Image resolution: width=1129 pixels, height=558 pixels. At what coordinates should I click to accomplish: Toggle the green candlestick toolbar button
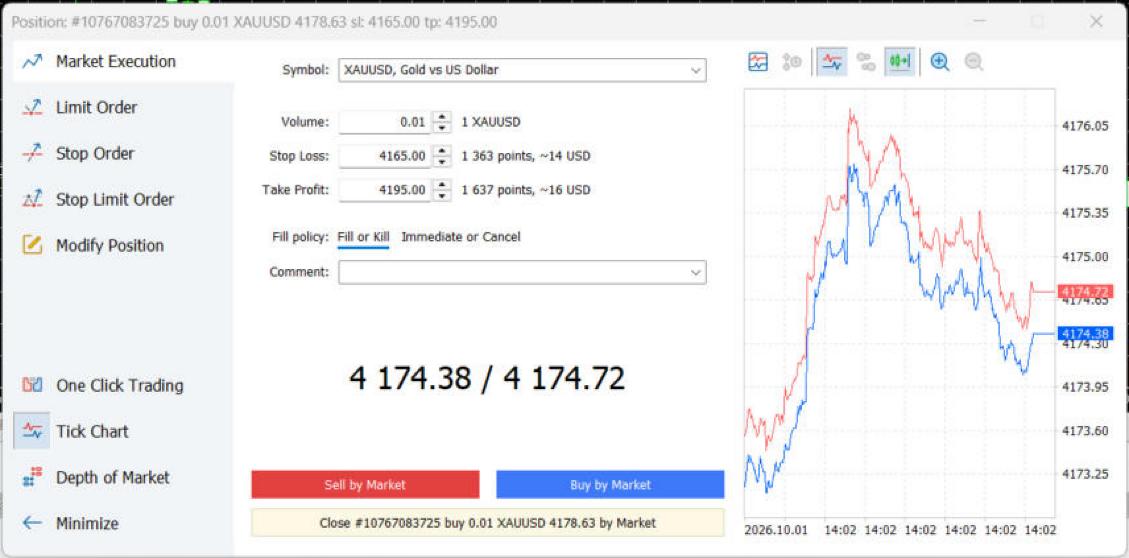pos(900,62)
